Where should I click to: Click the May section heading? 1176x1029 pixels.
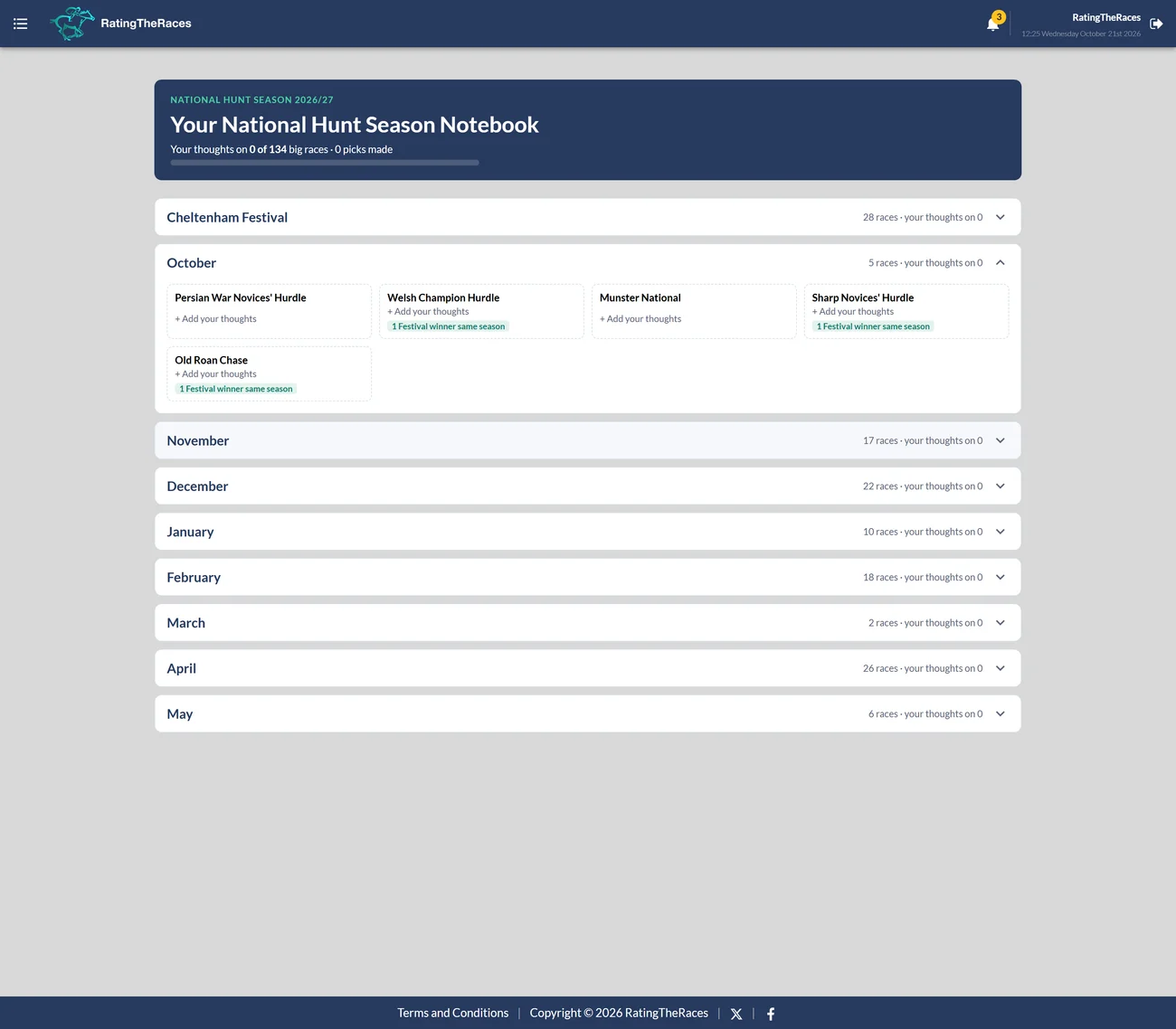(x=180, y=714)
